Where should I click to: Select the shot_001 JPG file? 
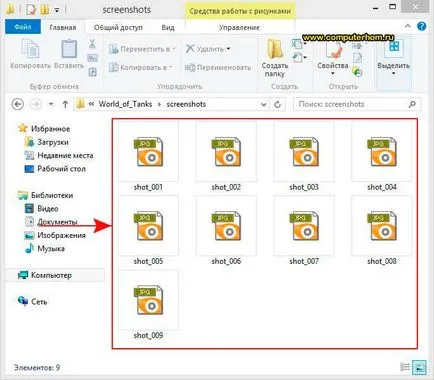tap(148, 157)
